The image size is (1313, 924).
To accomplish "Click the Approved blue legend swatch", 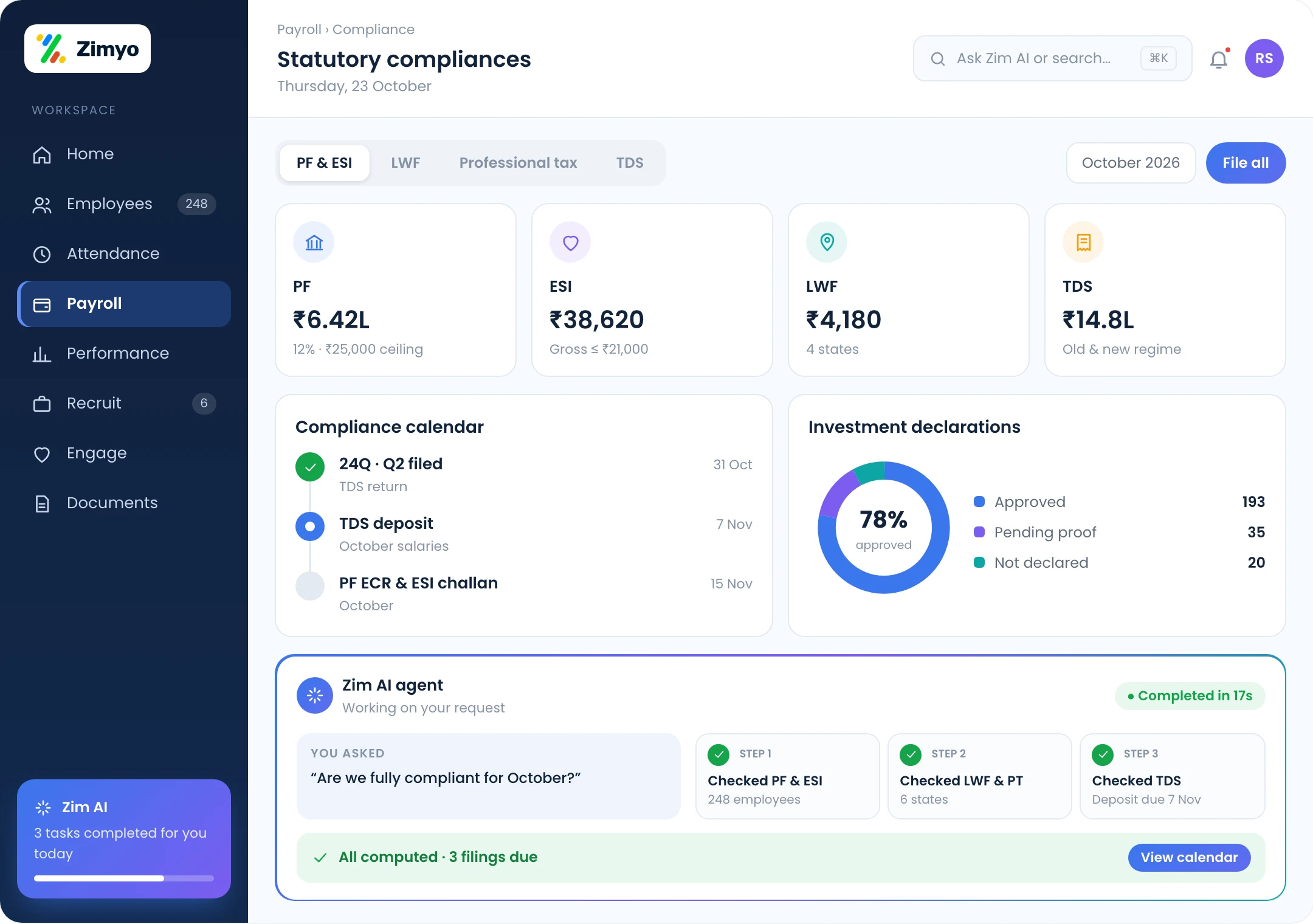I will point(979,502).
